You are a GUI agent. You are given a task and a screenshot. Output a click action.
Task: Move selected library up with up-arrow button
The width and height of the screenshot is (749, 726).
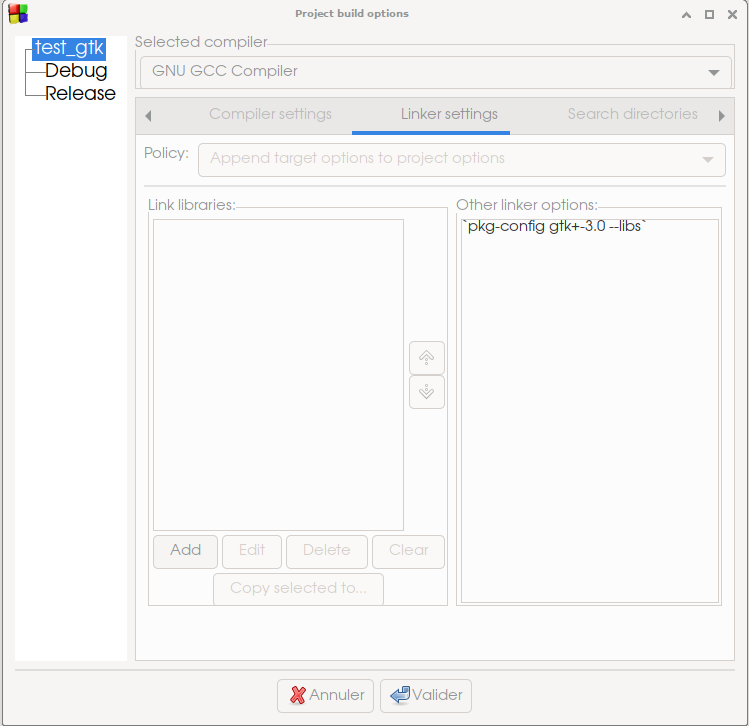point(427,358)
